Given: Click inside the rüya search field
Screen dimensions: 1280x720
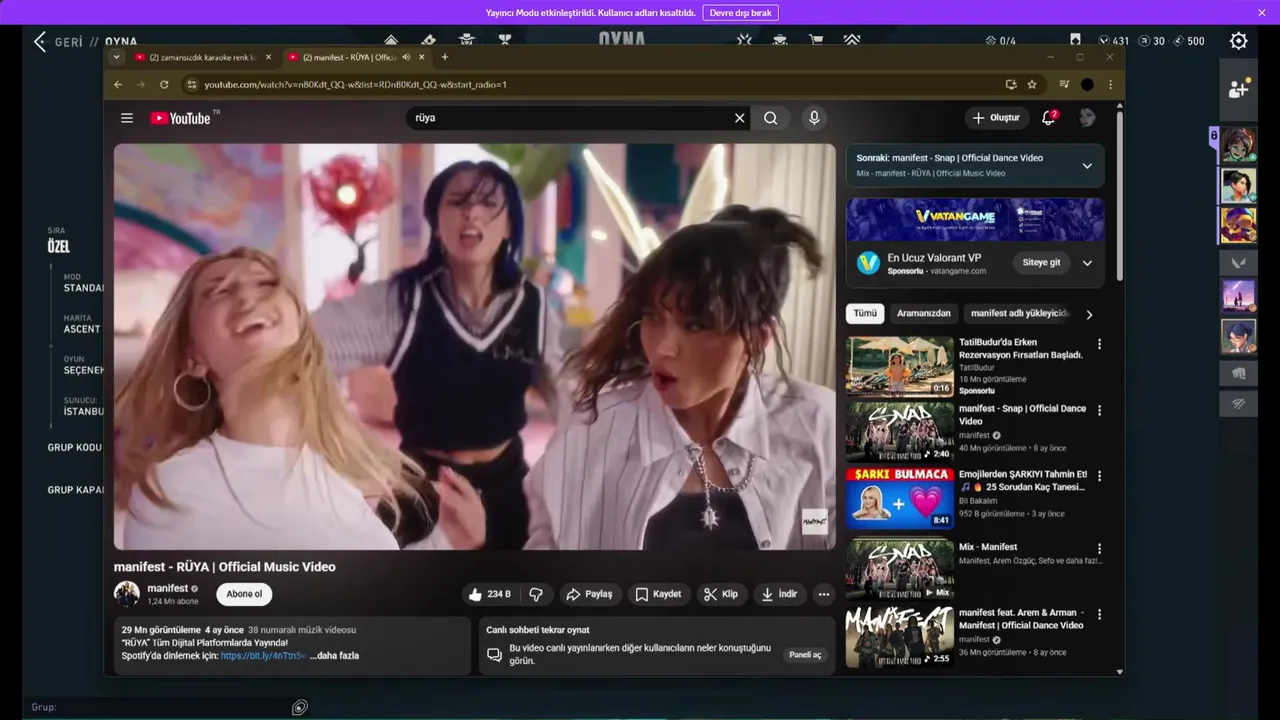Looking at the screenshot, I should pos(570,118).
